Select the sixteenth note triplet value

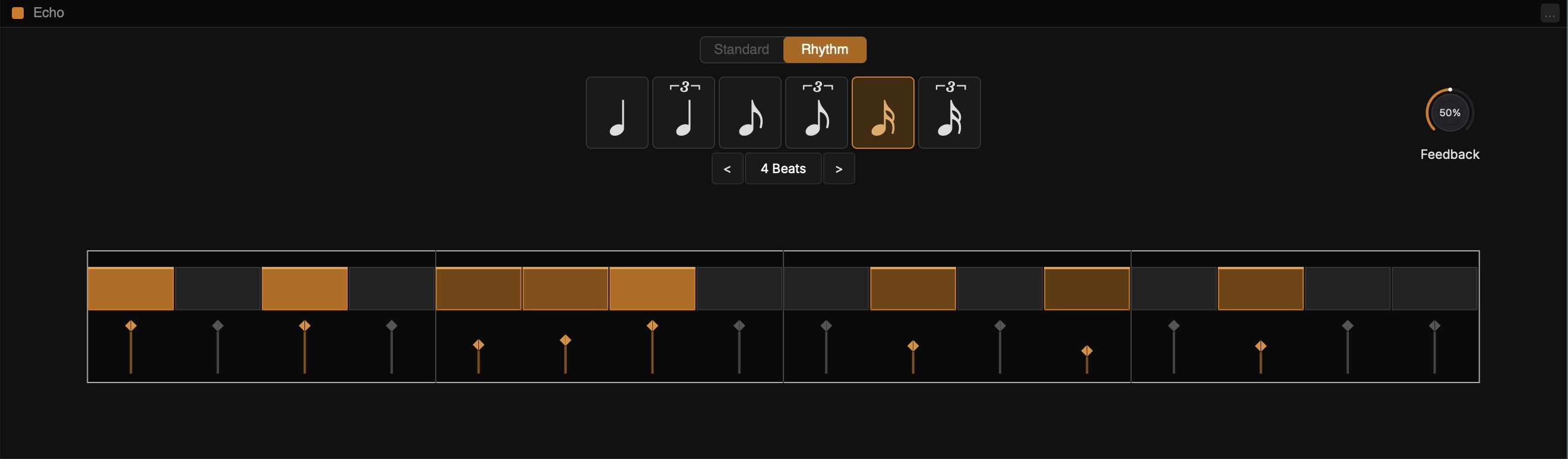[949, 113]
